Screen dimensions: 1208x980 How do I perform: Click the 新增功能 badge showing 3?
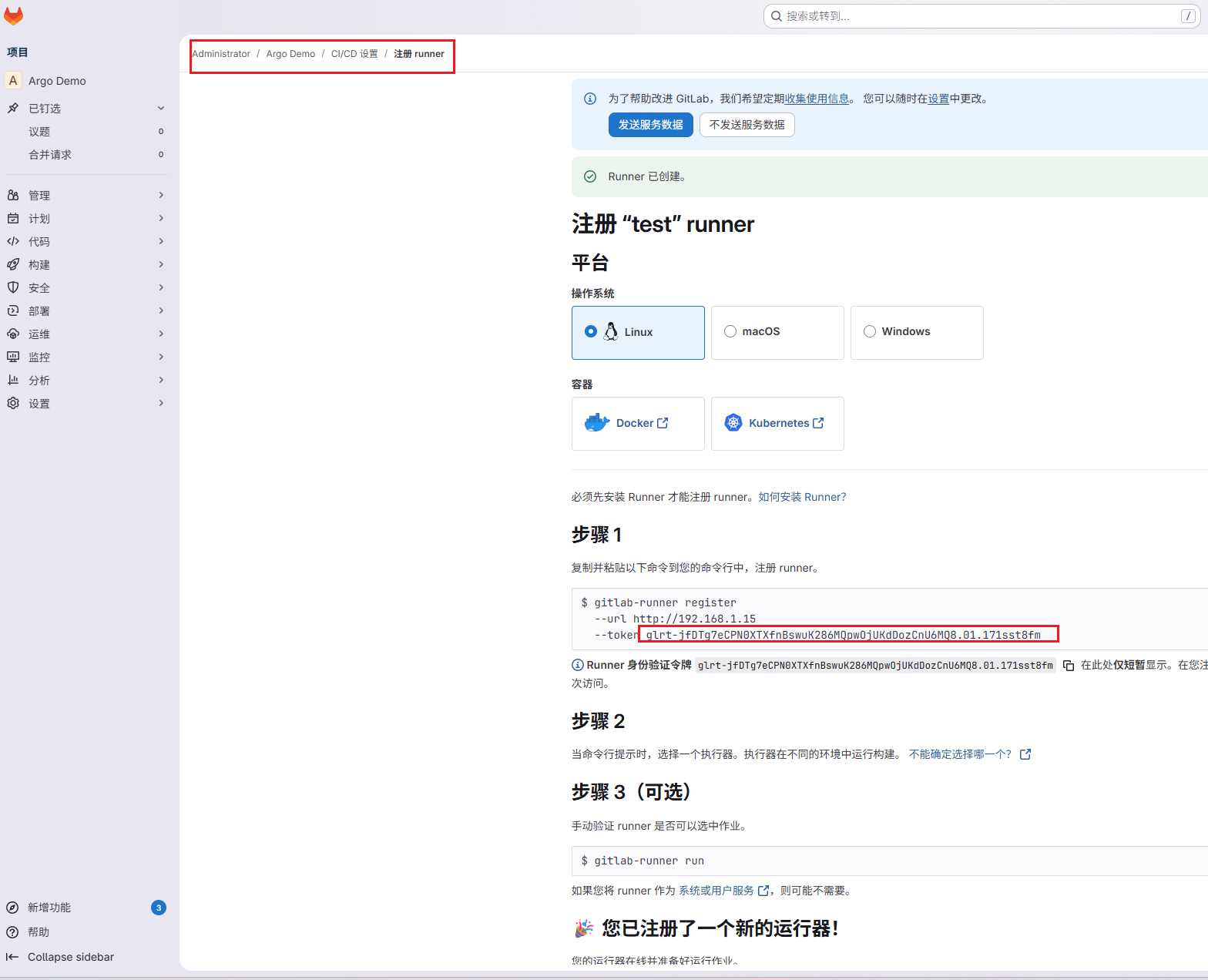point(159,908)
